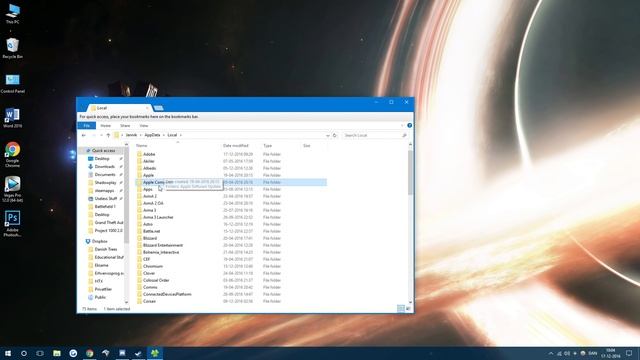This screenshot has height=360, width=640.
Task: Select the Blizzard Entertainment folder
Action: [163, 245]
